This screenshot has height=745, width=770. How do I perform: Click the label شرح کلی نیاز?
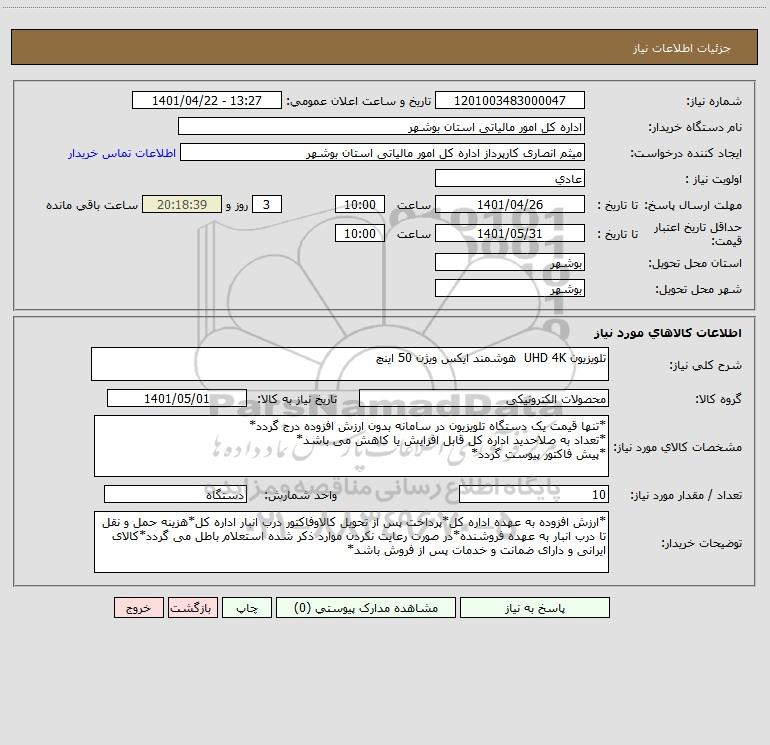[706, 365]
